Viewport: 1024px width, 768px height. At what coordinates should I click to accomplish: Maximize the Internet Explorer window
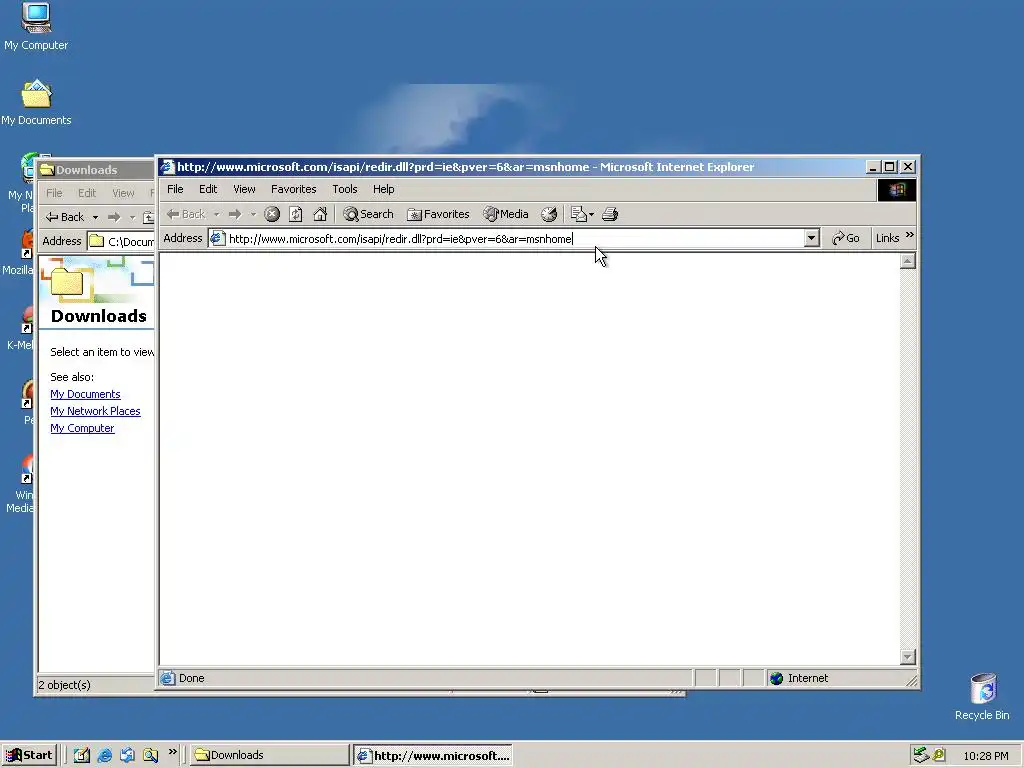[889, 167]
